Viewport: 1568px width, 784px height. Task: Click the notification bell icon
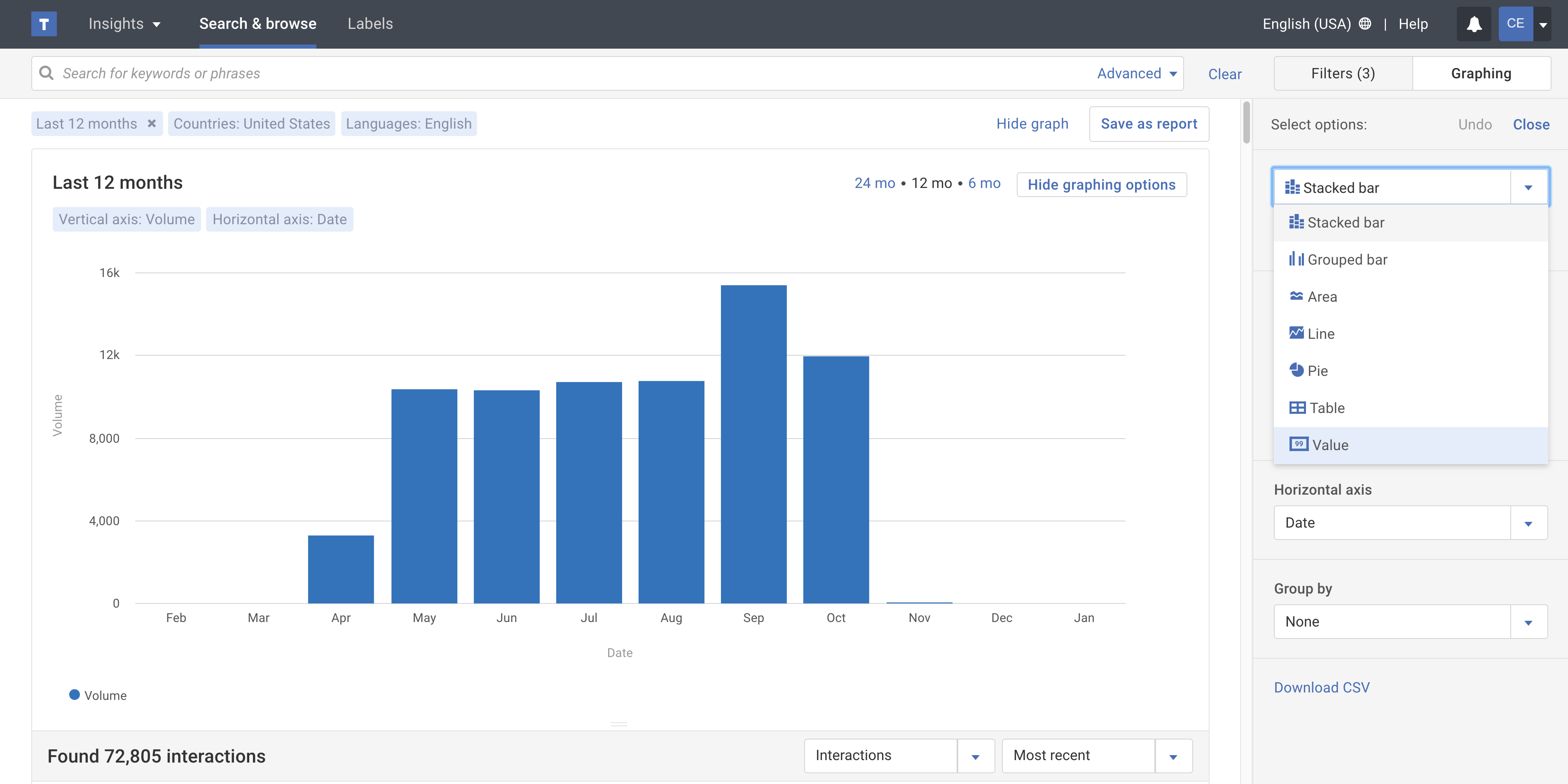pos(1473,24)
